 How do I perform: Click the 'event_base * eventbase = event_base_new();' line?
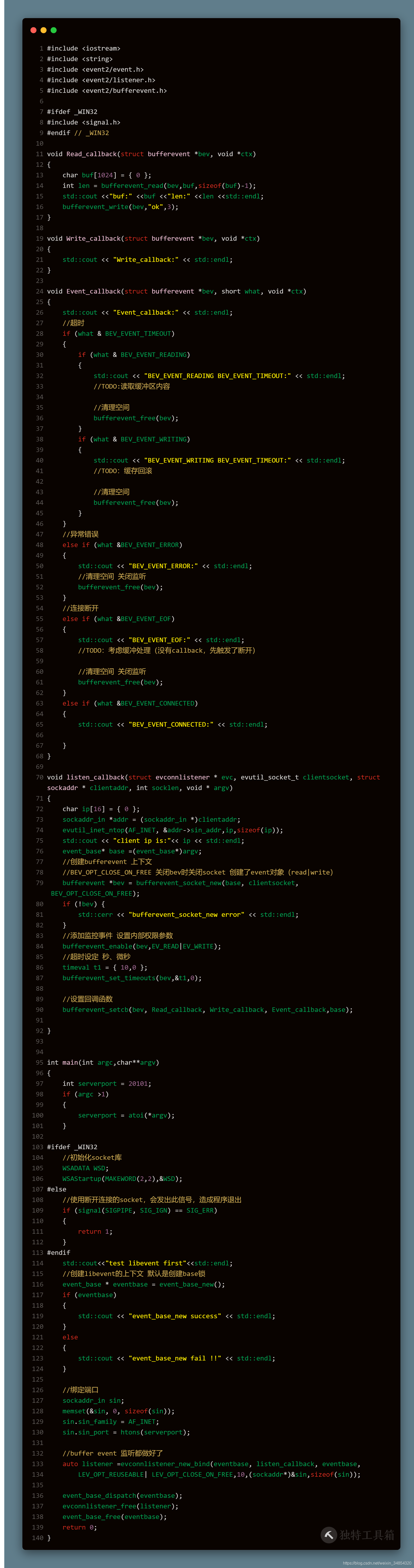coord(144,1284)
